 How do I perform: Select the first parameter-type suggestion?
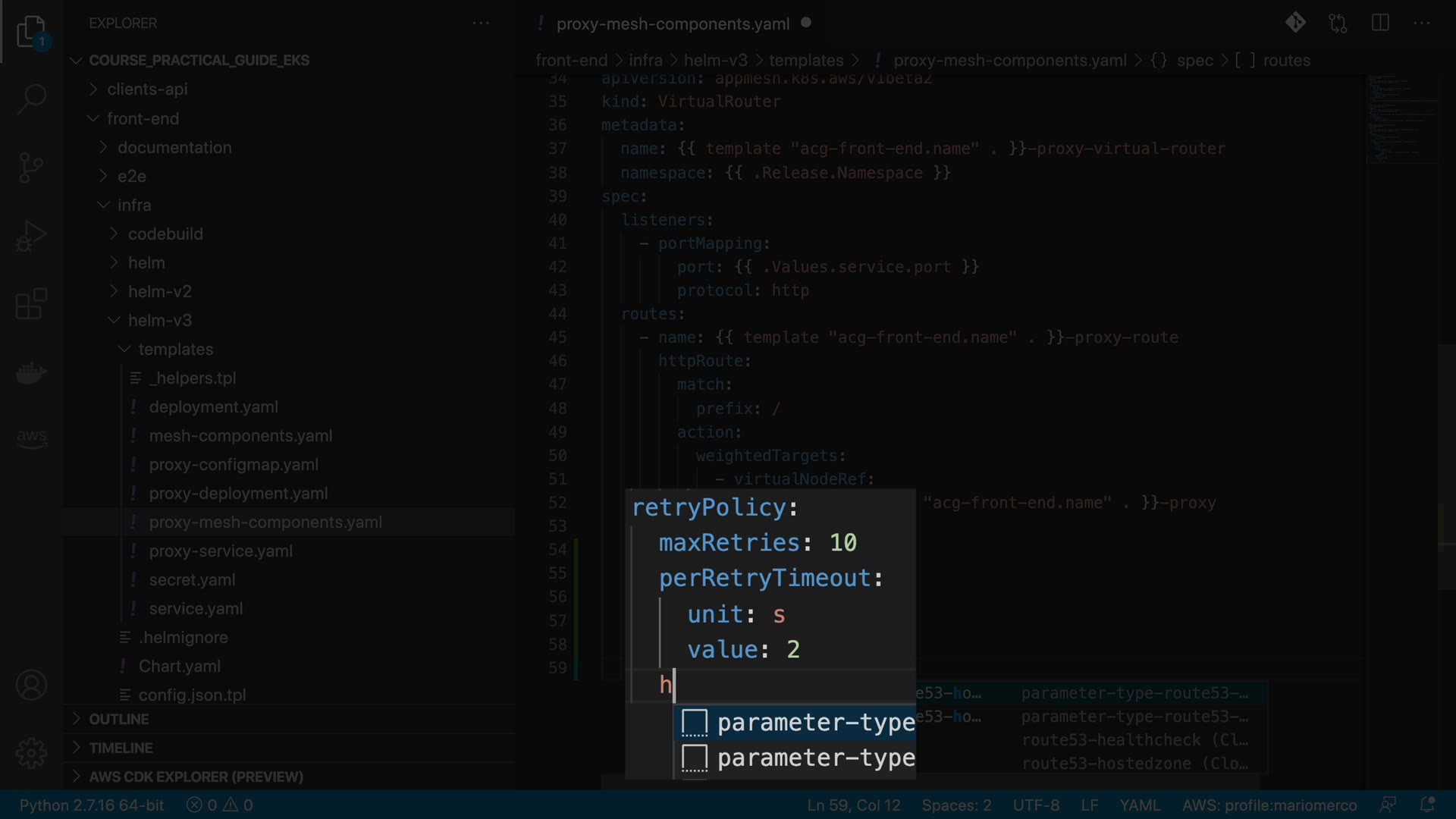click(814, 722)
